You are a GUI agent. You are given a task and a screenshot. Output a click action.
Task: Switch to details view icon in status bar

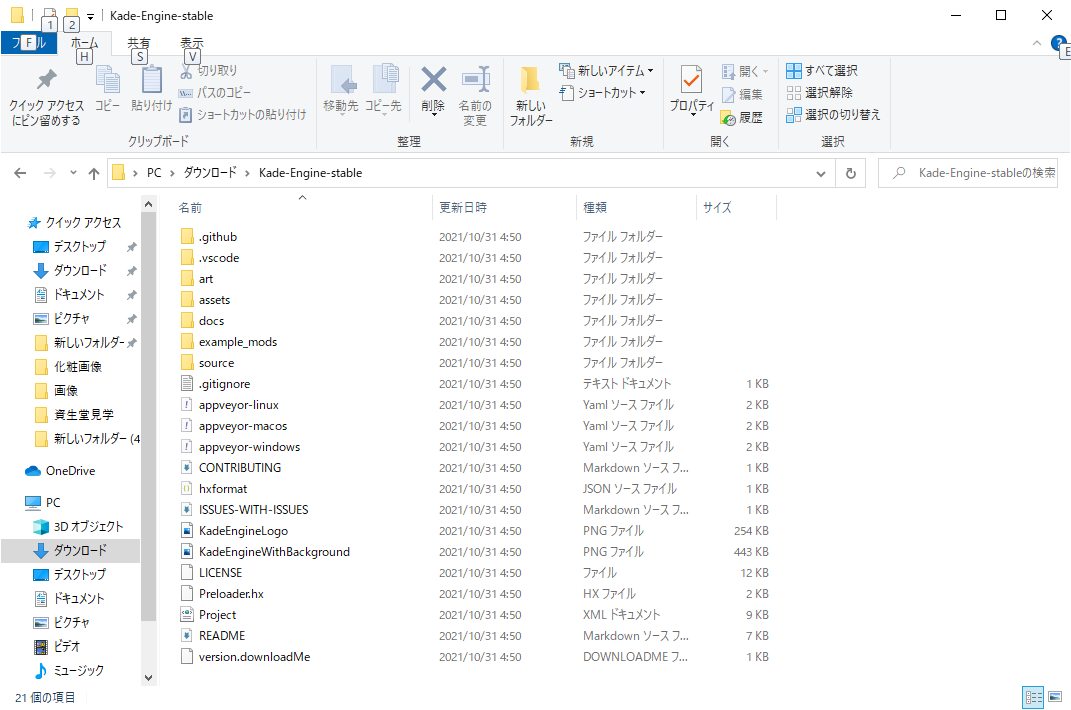click(x=1033, y=698)
